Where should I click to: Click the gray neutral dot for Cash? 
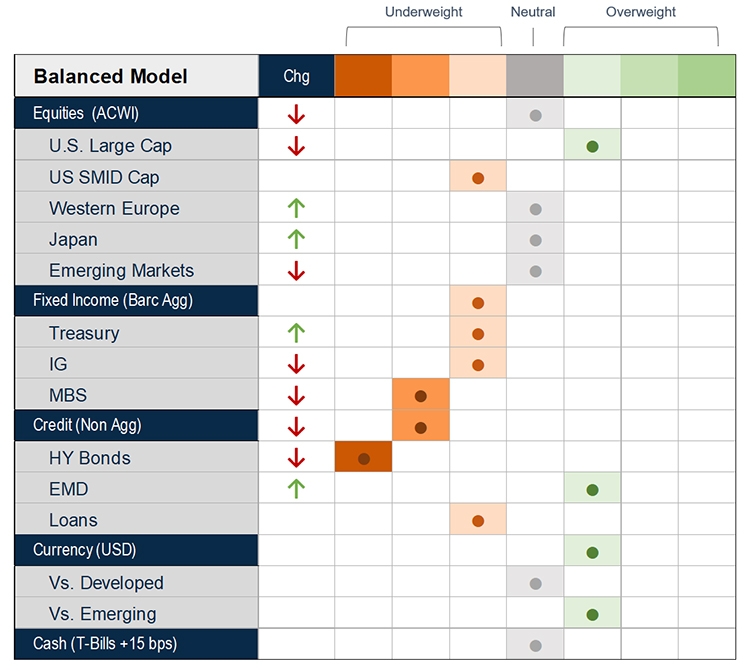click(x=535, y=646)
